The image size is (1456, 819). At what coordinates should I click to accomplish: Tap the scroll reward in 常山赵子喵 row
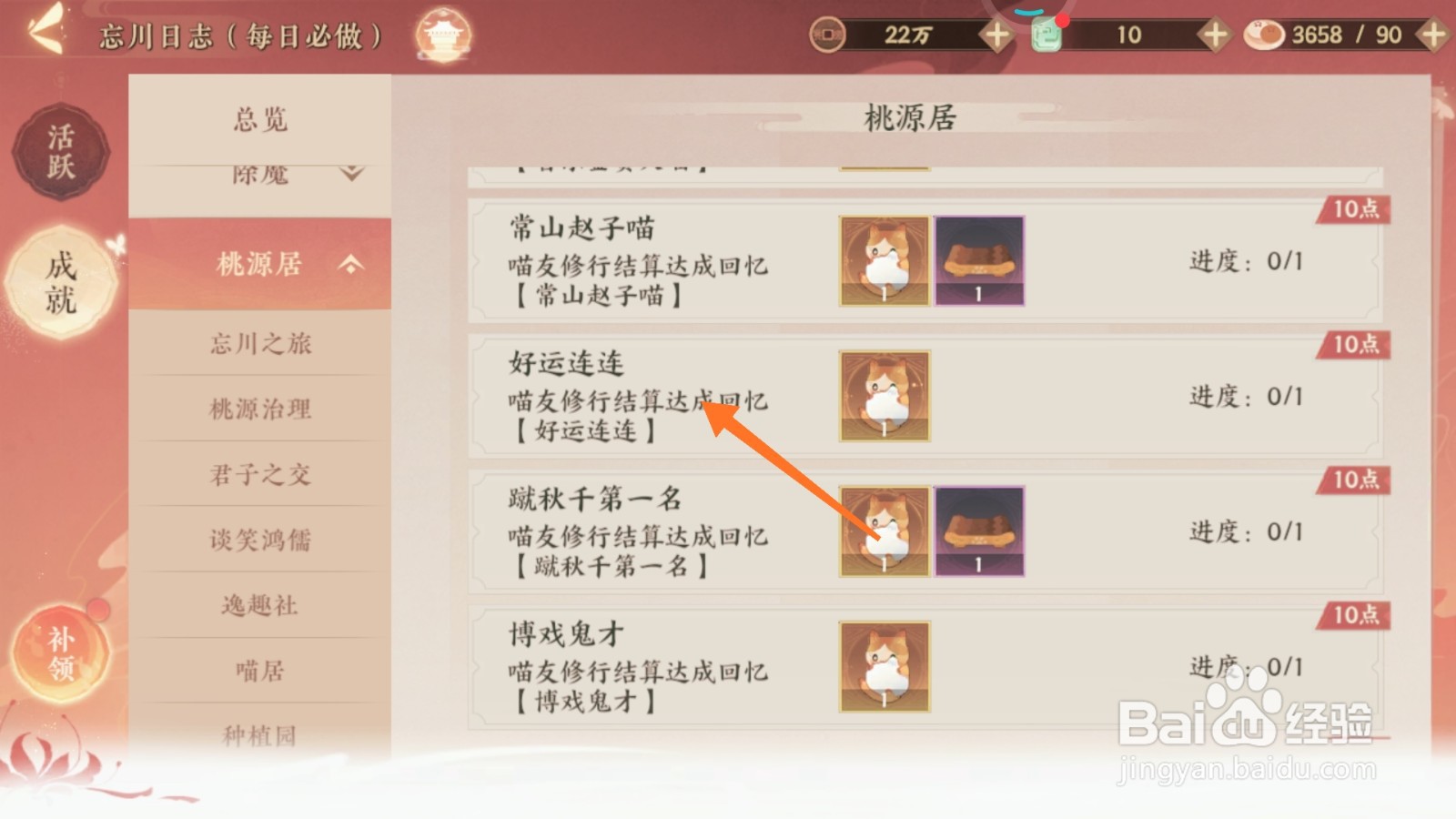[x=979, y=260]
